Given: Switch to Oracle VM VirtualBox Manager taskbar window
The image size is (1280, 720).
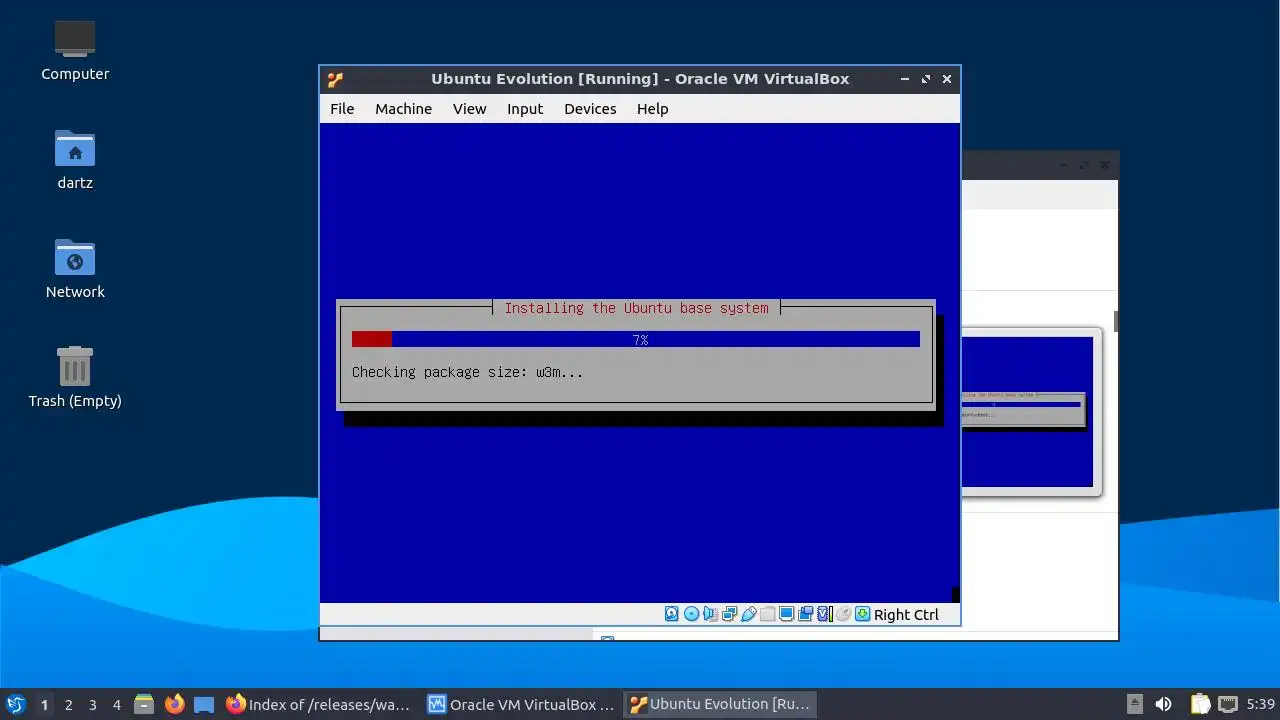Looking at the screenshot, I should [521, 704].
